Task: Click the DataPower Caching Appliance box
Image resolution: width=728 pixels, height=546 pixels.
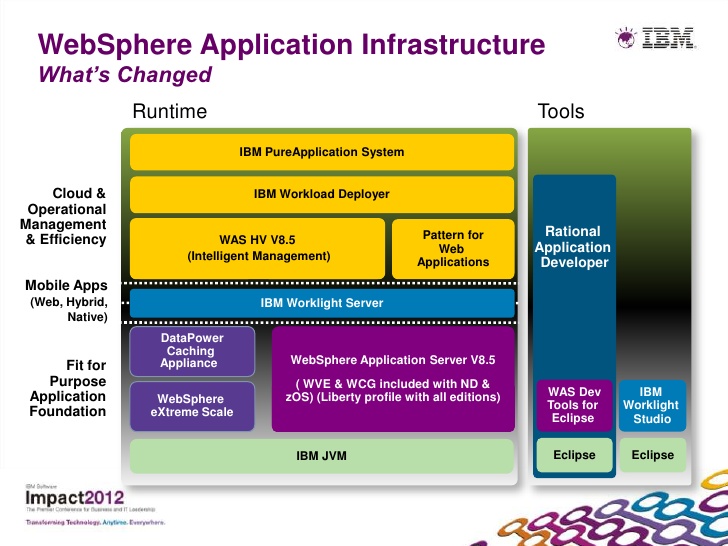Action: 192,351
